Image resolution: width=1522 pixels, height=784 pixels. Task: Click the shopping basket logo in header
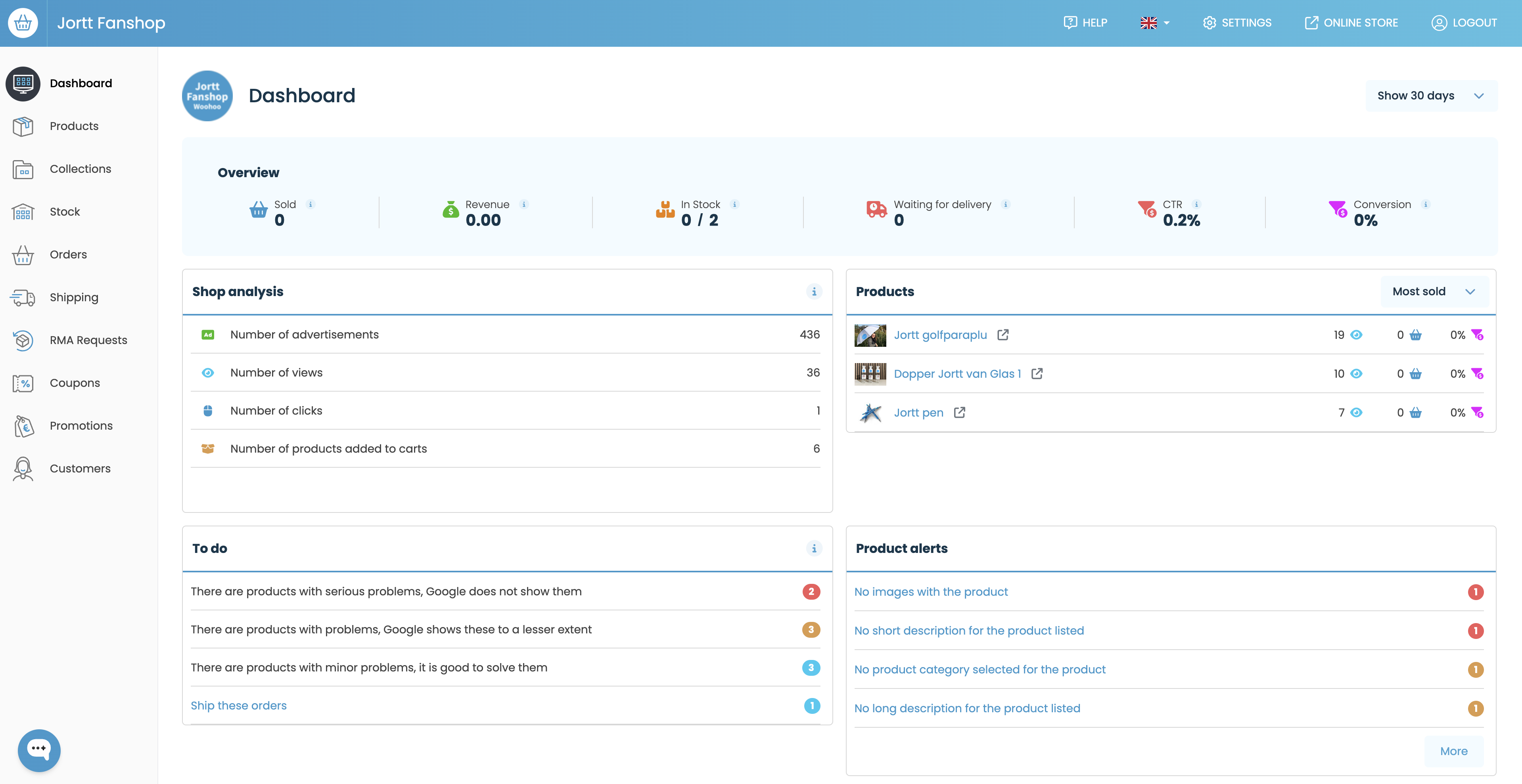[x=23, y=23]
